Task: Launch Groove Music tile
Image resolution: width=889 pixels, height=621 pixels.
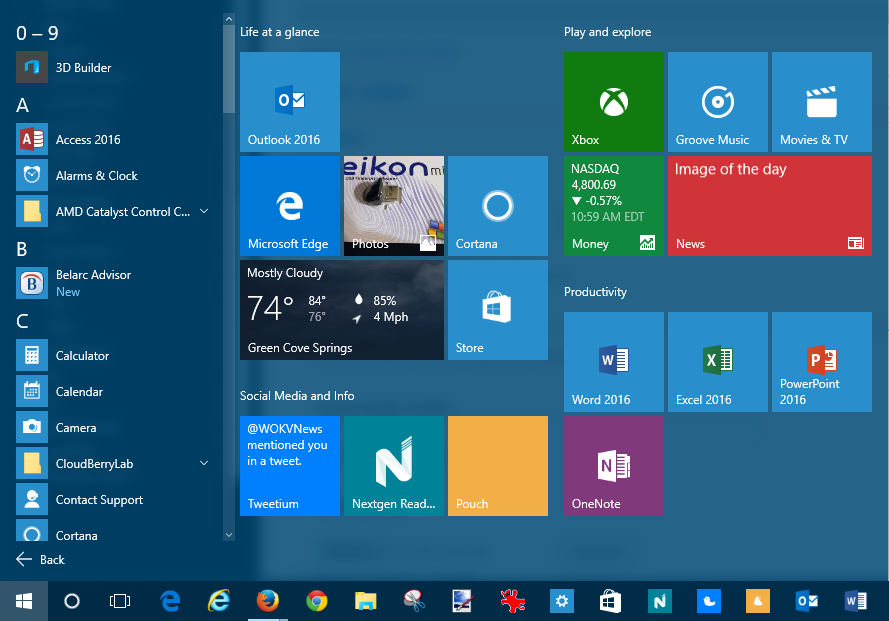Action: coord(717,101)
